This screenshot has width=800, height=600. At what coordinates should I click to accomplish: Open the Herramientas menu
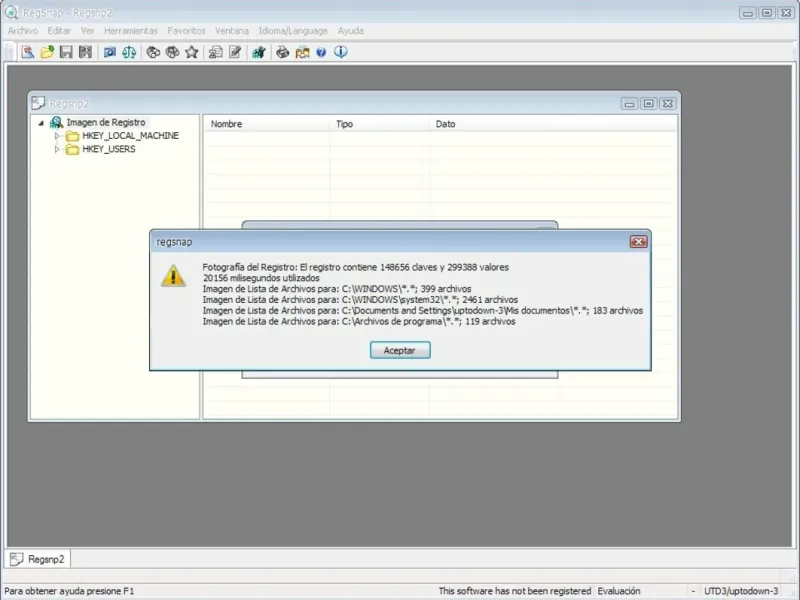tap(131, 31)
